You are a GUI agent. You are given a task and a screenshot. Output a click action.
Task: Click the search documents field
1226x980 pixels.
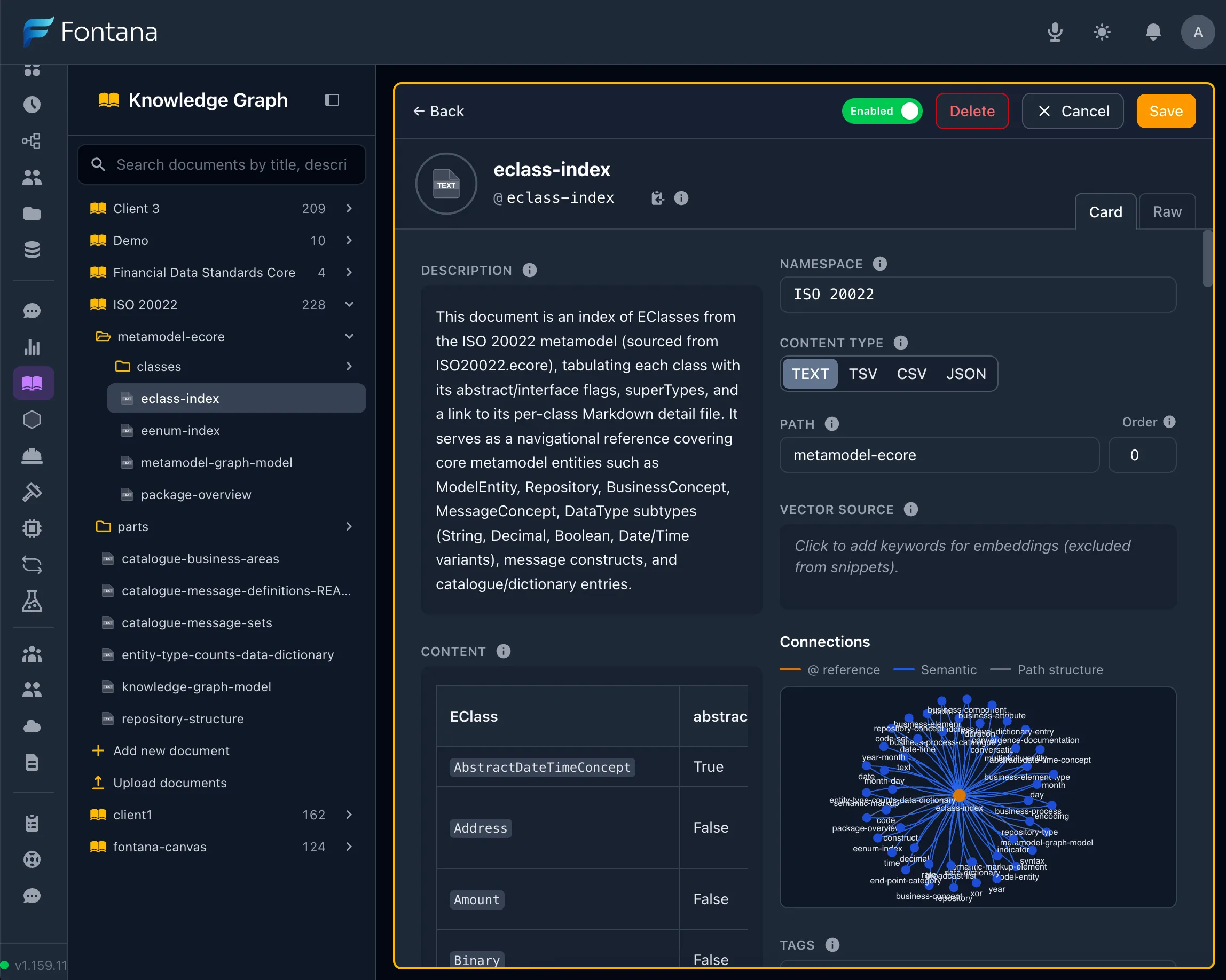[221, 164]
